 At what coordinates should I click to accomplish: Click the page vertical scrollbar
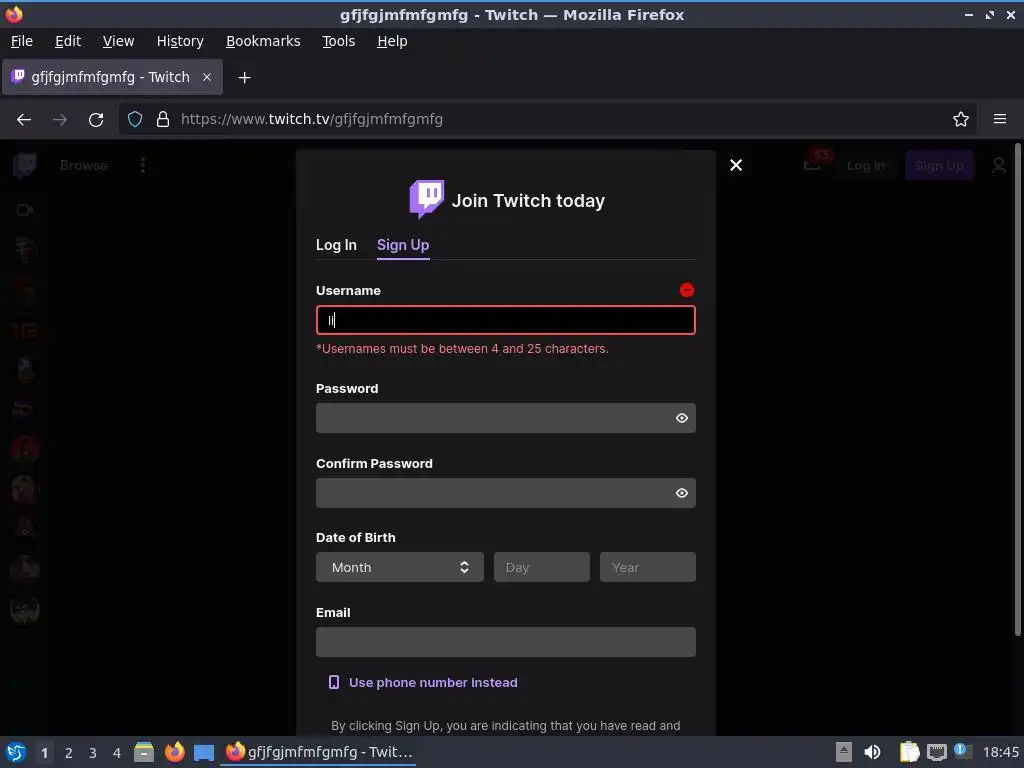pos(1017,389)
